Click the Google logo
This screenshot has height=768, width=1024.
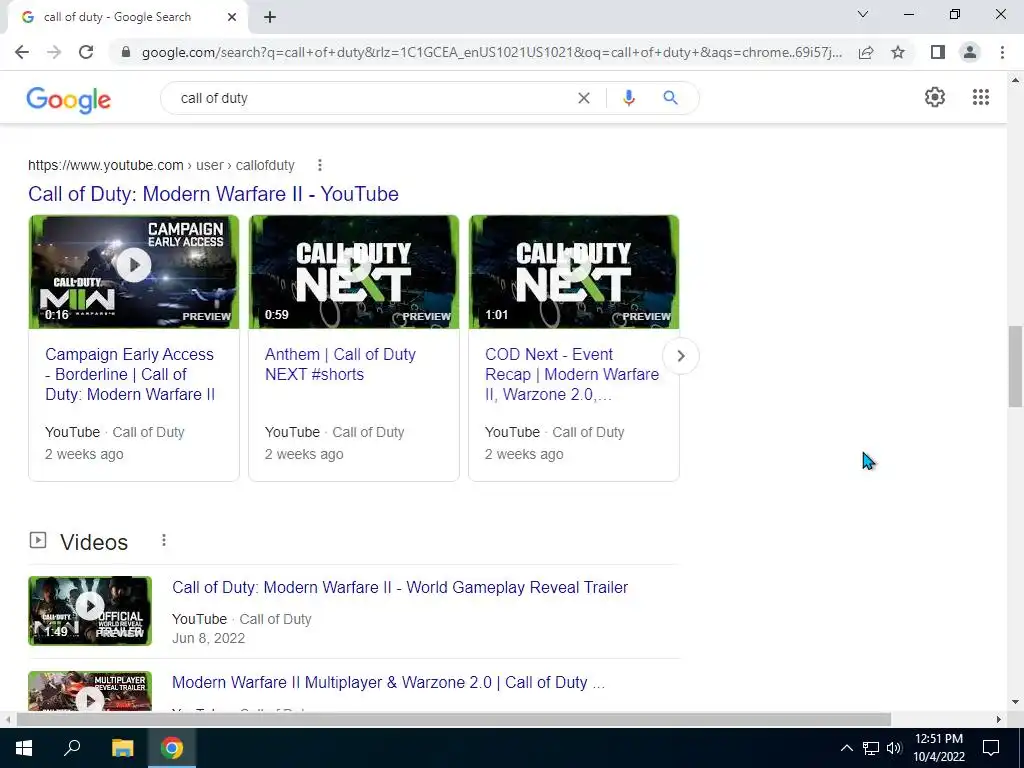[69, 99]
